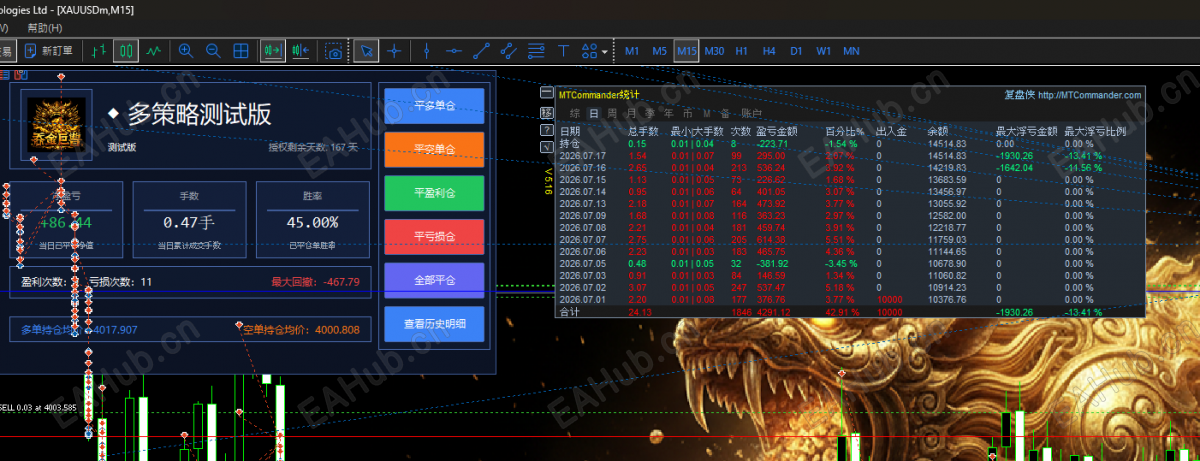The image size is (1200, 461).
Task: Tile chart windows with grid icon
Action: point(241,50)
